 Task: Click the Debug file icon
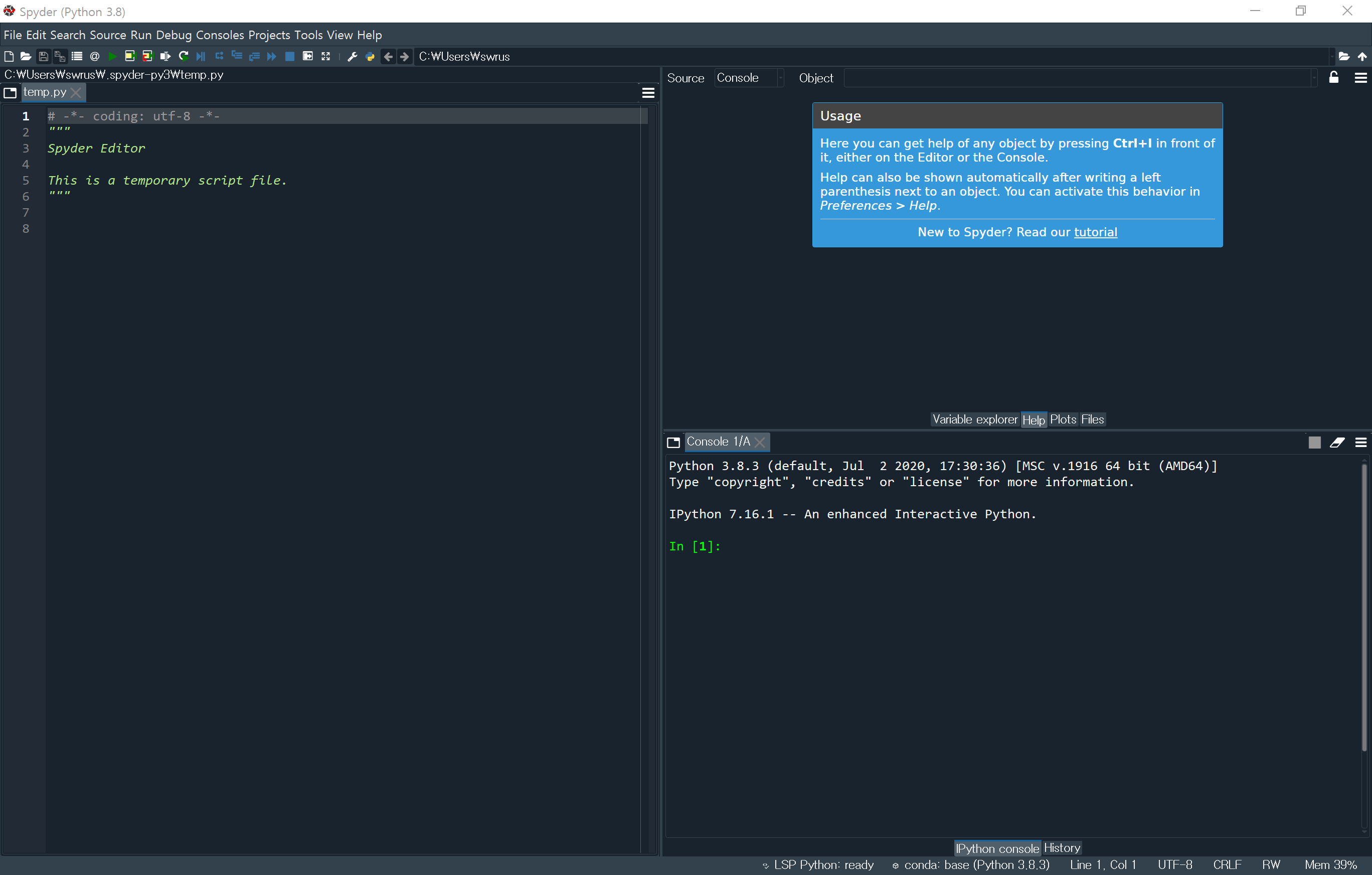click(x=201, y=56)
